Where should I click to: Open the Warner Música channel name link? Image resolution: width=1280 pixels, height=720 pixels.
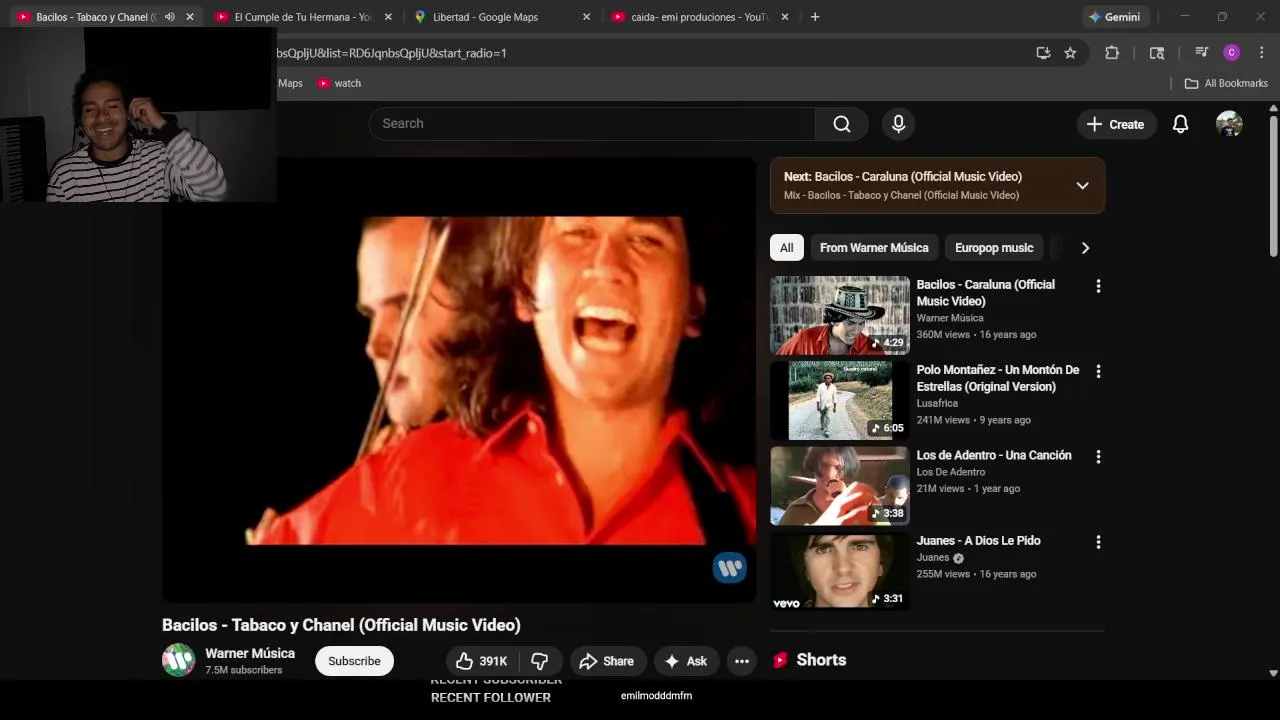pyautogui.click(x=250, y=653)
